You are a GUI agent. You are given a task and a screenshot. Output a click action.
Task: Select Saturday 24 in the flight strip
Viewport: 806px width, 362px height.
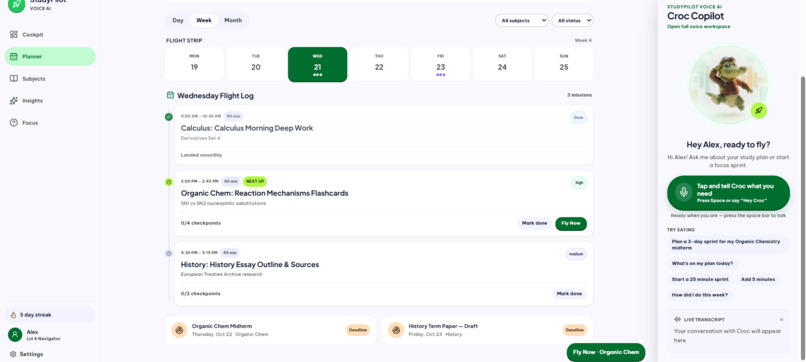(x=502, y=64)
